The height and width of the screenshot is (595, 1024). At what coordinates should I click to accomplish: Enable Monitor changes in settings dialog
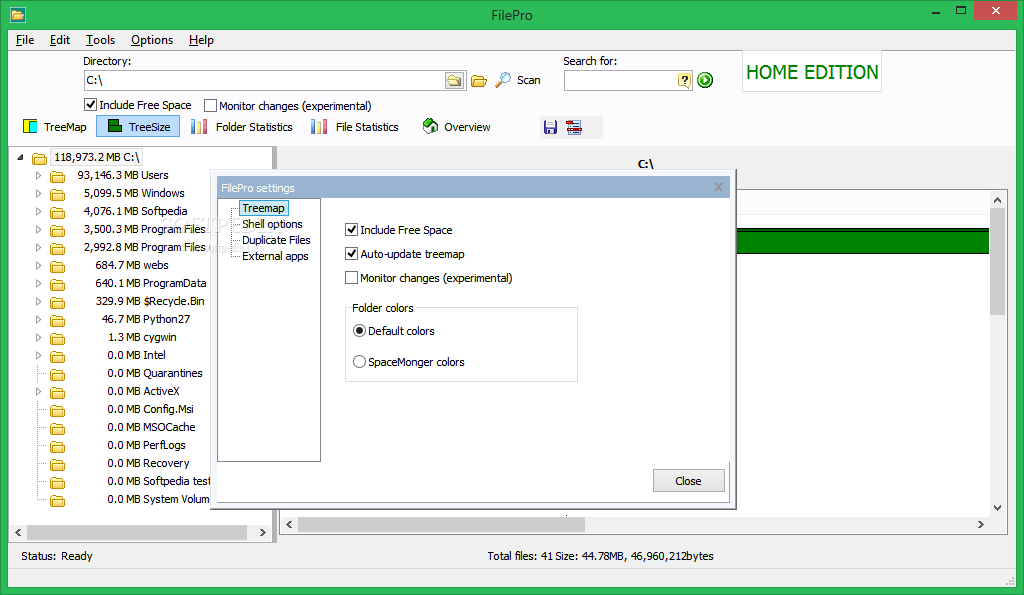[x=351, y=278]
